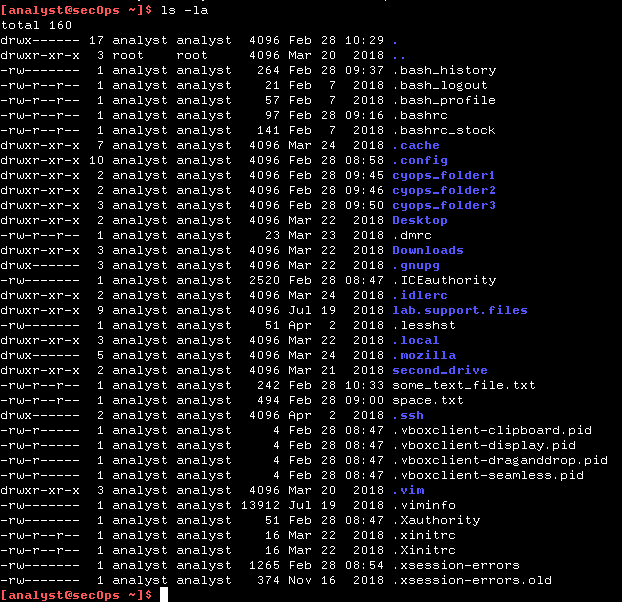The image size is (622, 602).
Task: Select the .bash_profile filename
Action: coord(444,100)
